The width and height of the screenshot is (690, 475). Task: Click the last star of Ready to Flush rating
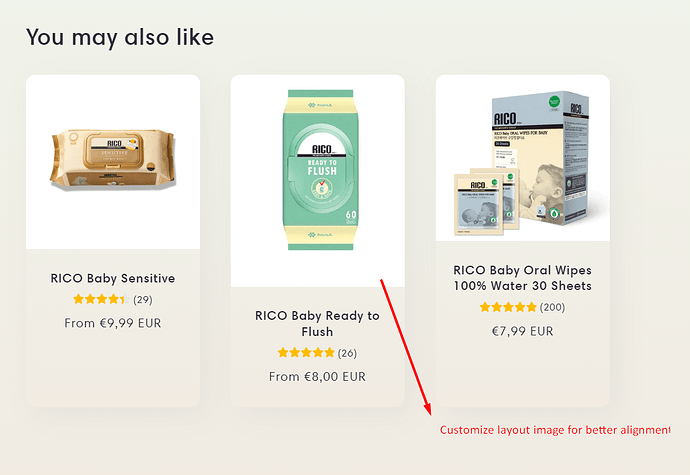point(330,353)
